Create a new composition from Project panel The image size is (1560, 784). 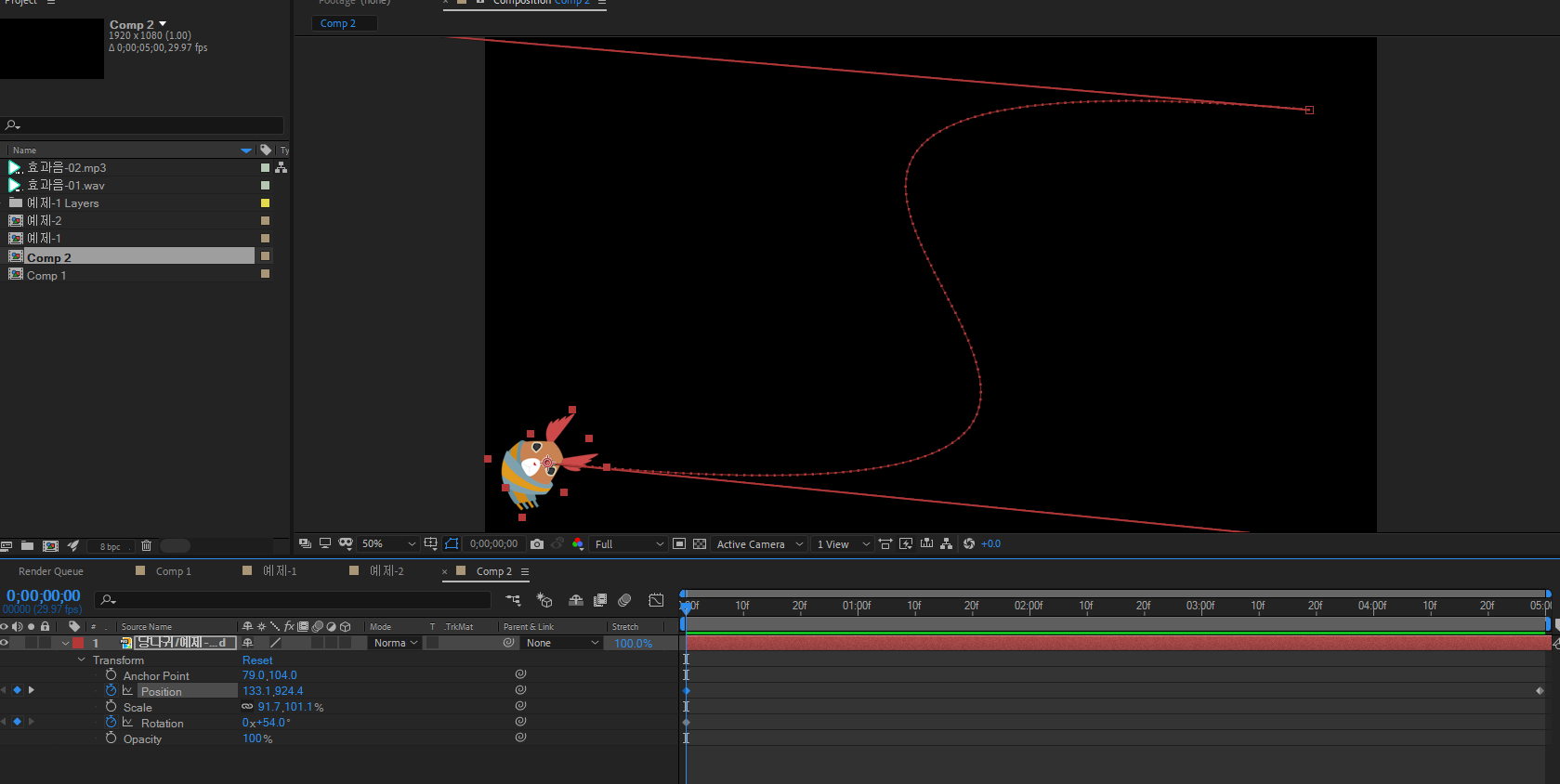50,546
